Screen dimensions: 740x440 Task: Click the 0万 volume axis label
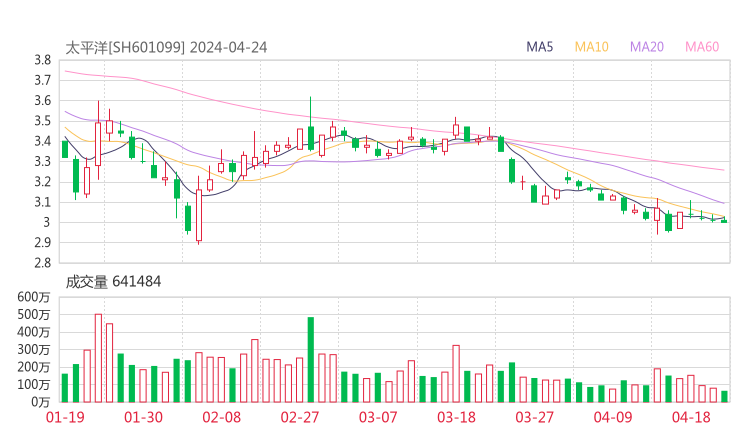(41, 402)
